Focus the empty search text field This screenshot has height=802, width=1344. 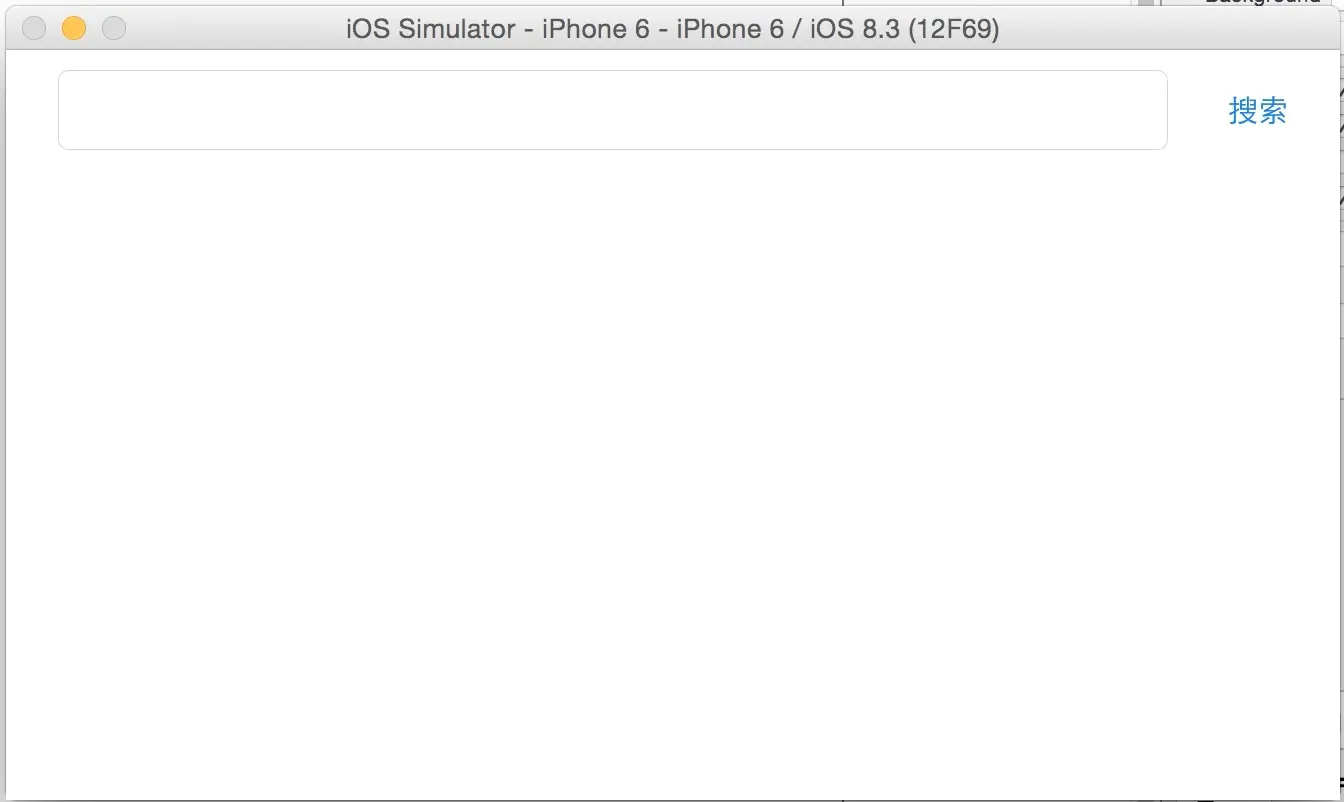click(612, 110)
